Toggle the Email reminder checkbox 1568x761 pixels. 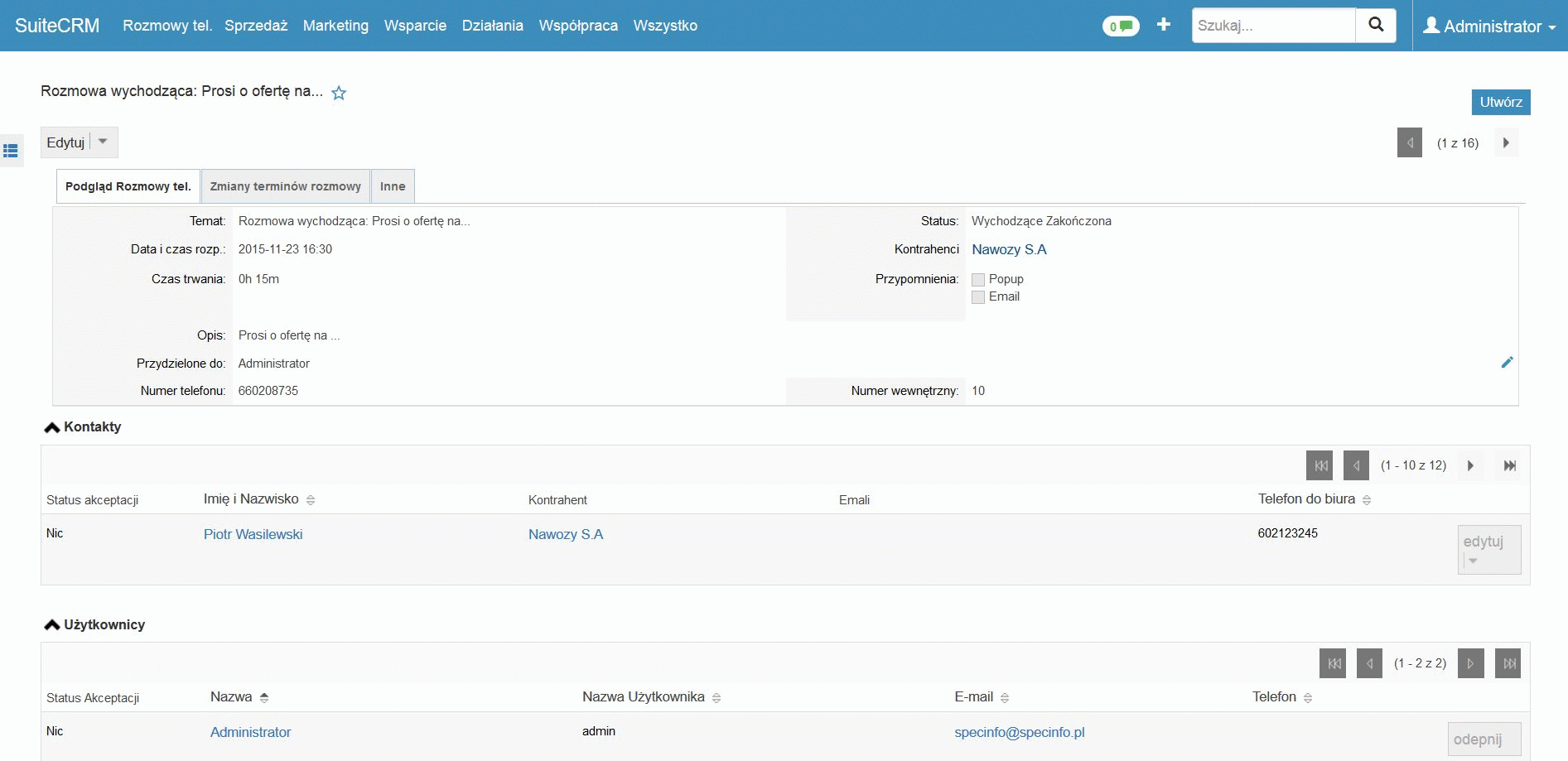click(978, 297)
